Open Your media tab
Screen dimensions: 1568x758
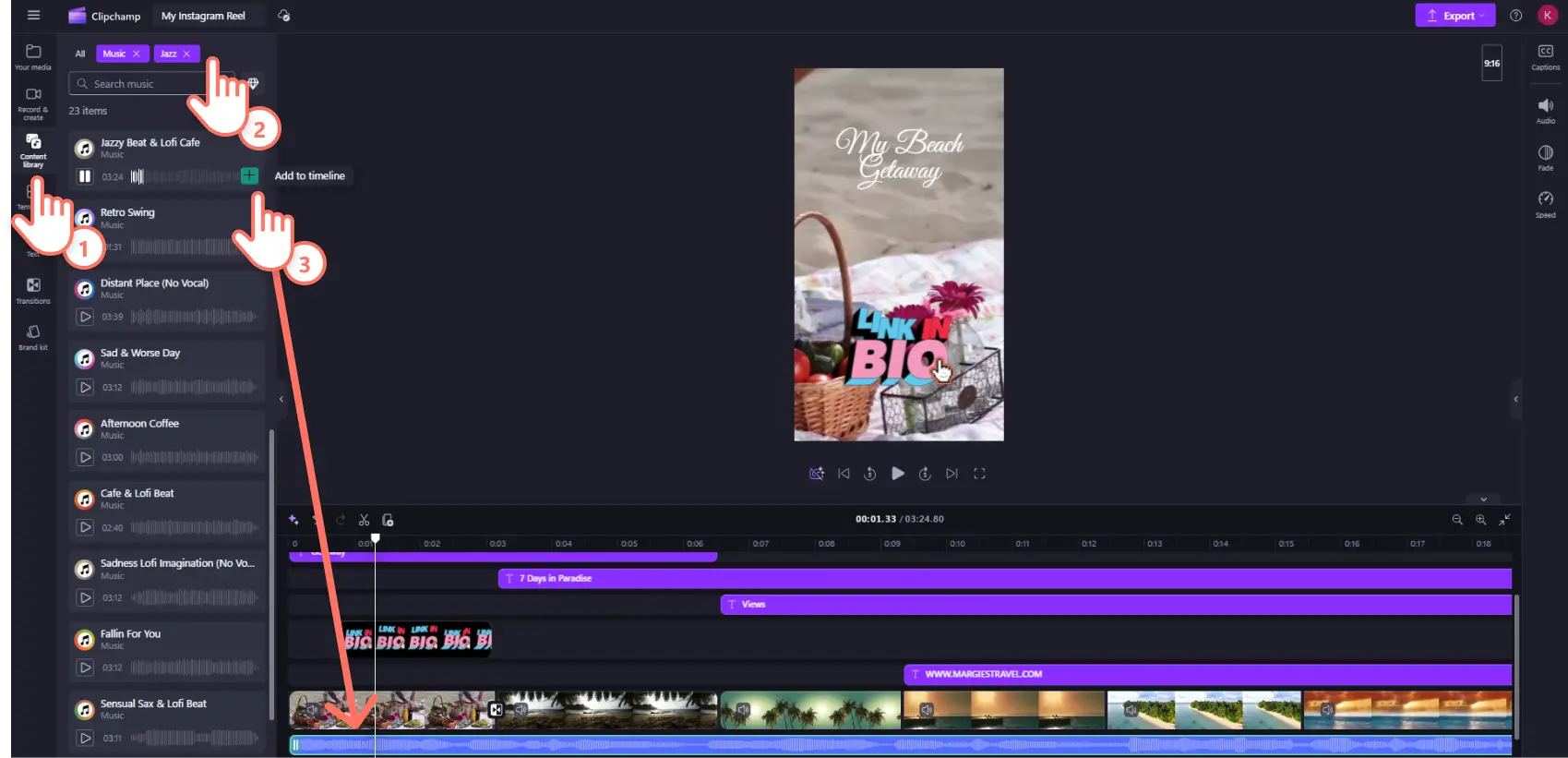[33, 56]
